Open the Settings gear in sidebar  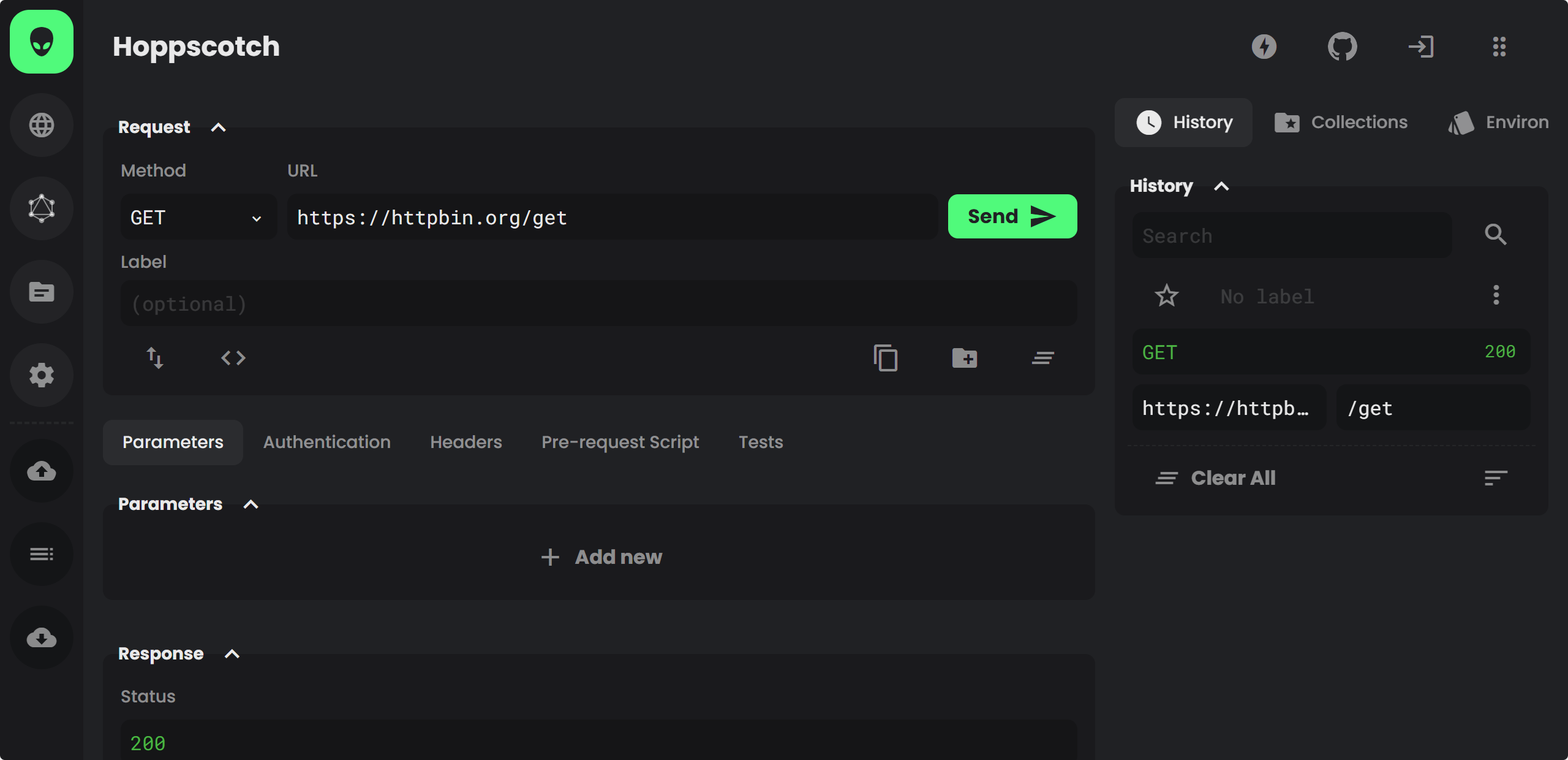[x=42, y=375]
